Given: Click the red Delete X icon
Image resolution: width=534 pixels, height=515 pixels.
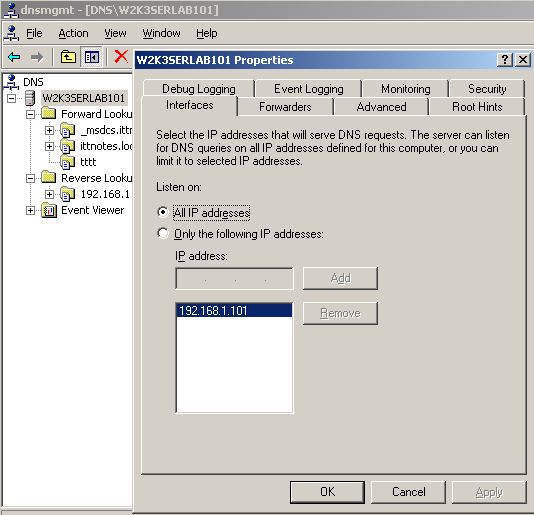Looking at the screenshot, I should click(x=121, y=56).
